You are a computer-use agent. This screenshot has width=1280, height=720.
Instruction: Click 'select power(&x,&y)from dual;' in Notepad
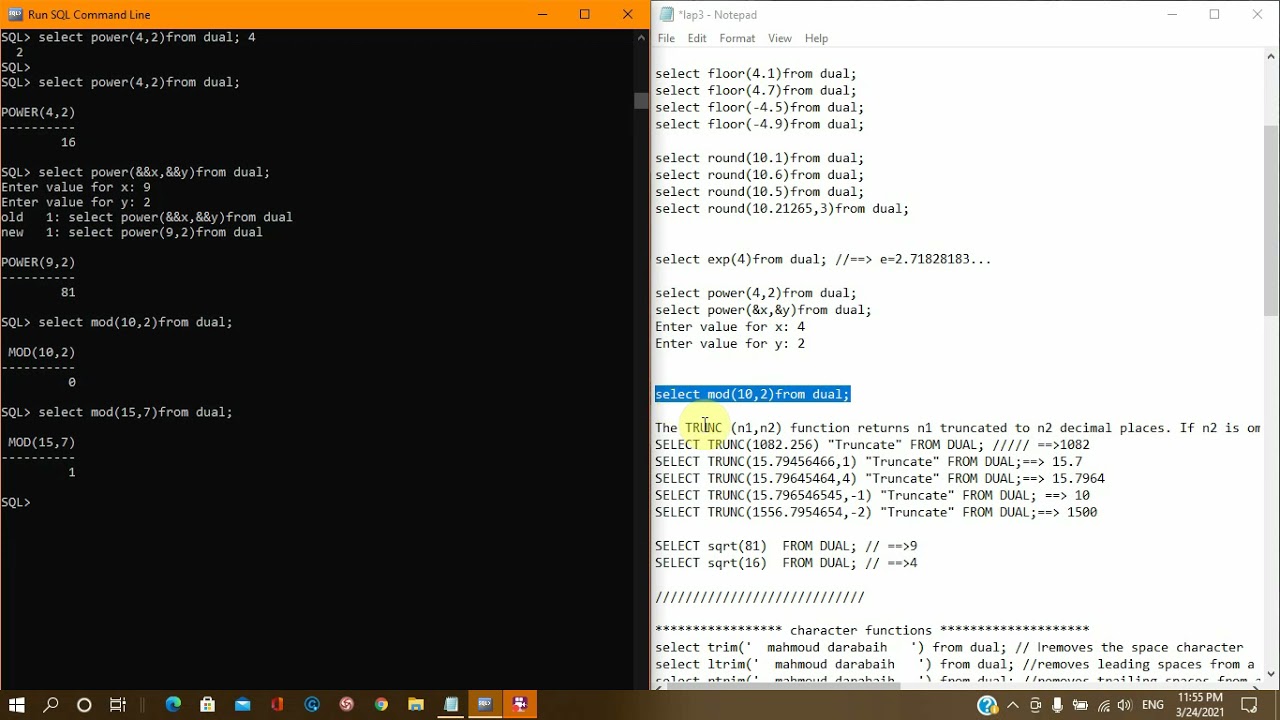(x=763, y=310)
